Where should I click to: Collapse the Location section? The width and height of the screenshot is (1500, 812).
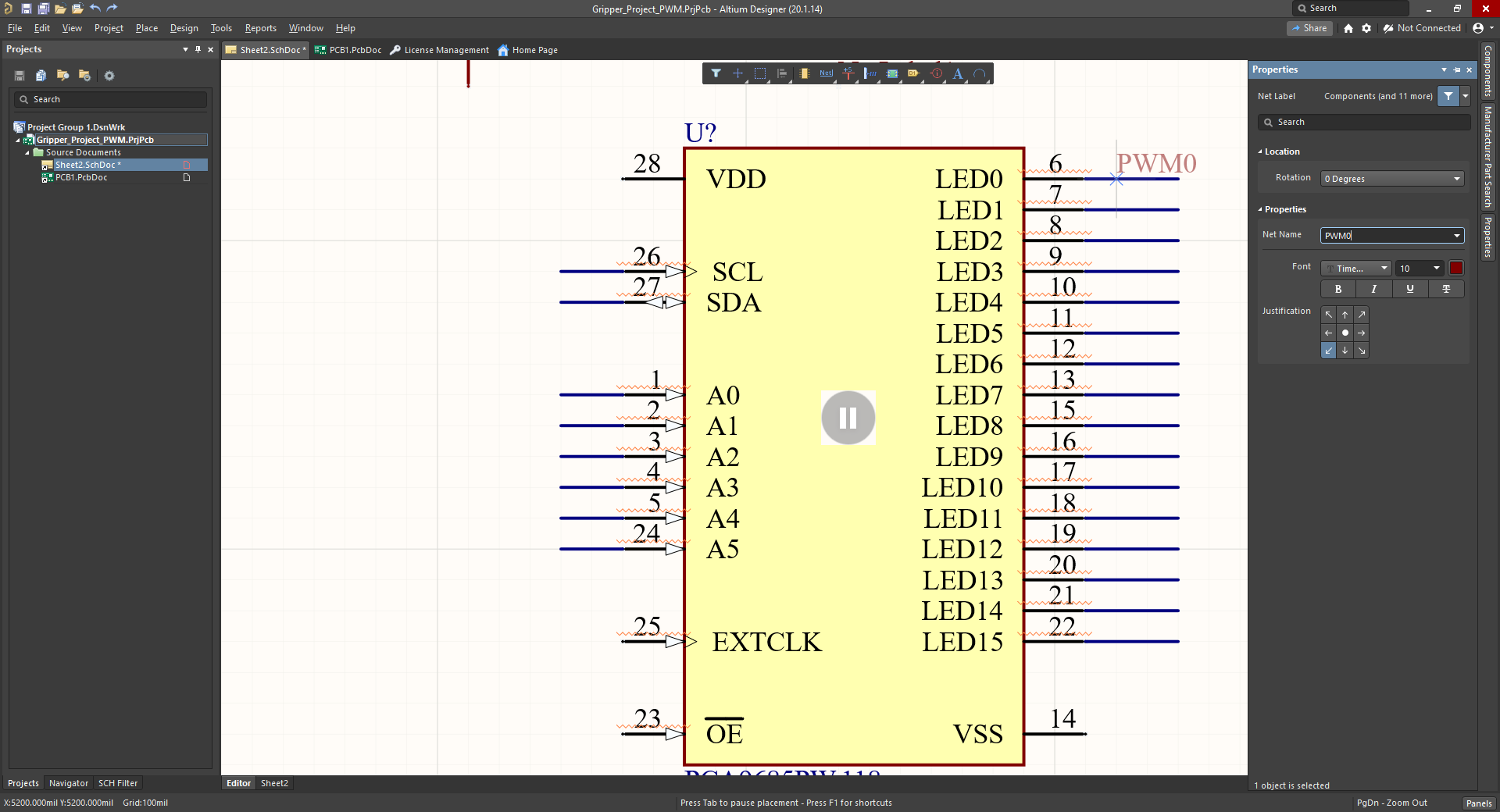point(1260,151)
